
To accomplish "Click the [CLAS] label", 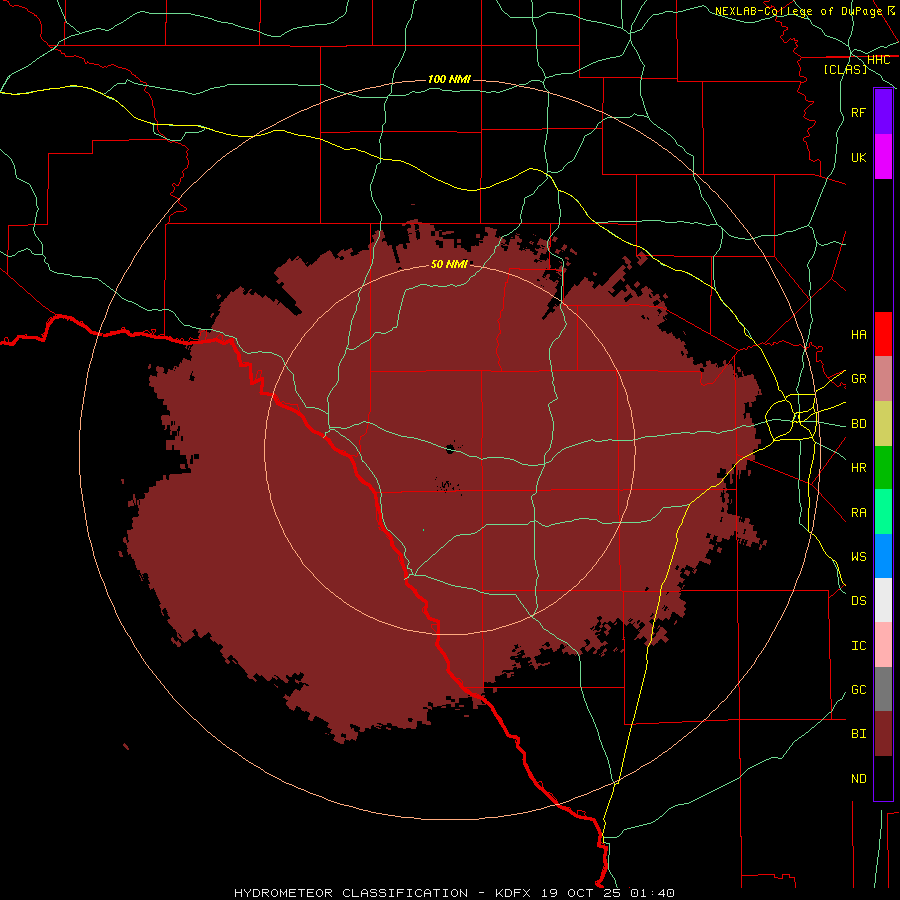I will coord(845,69).
